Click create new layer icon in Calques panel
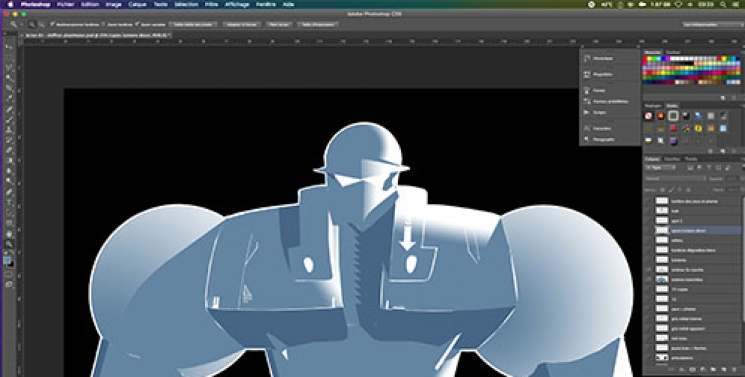Screen dimensions: 745x377 pyautogui.click(x=724, y=369)
